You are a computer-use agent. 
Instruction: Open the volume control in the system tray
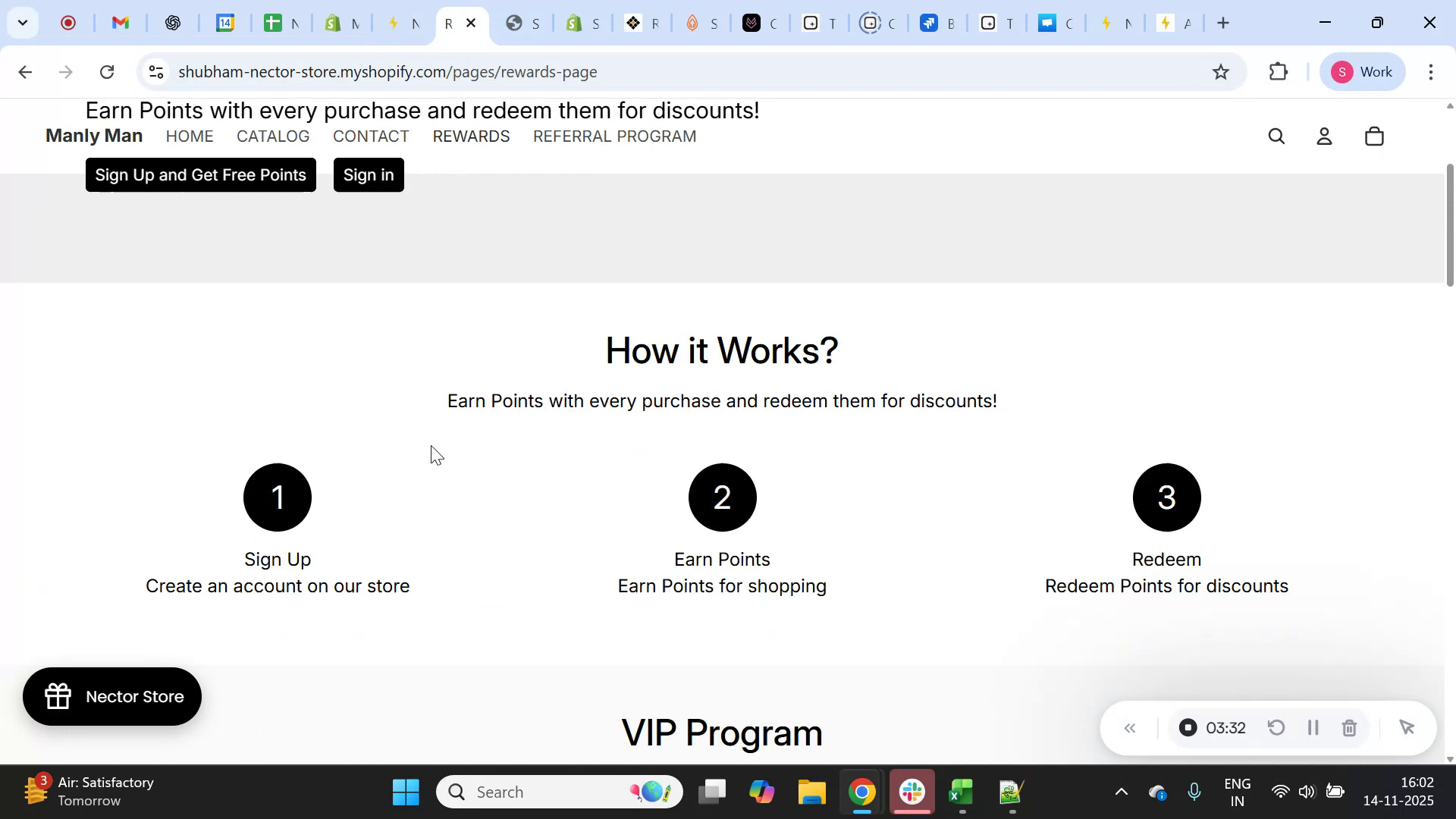coord(1307,791)
